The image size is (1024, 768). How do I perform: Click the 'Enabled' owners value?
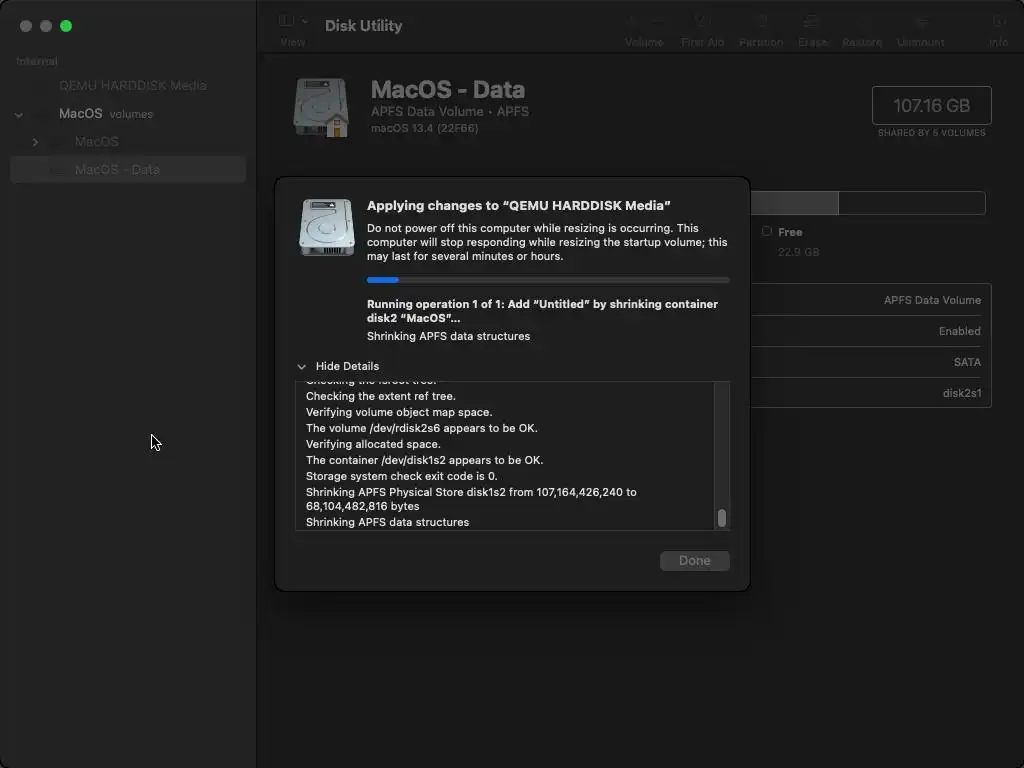959,331
